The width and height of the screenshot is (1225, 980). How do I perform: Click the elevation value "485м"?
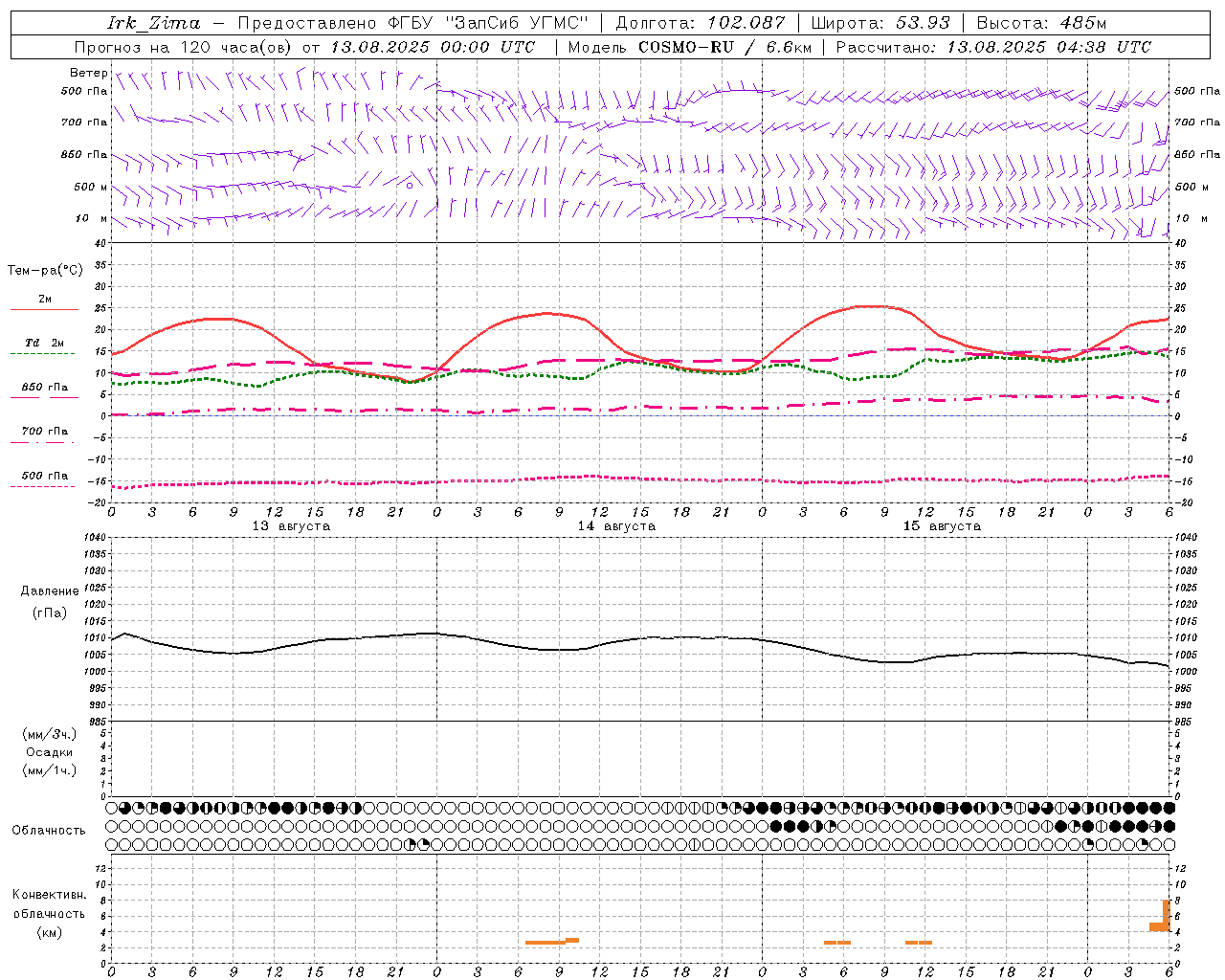click(1083, 23)
